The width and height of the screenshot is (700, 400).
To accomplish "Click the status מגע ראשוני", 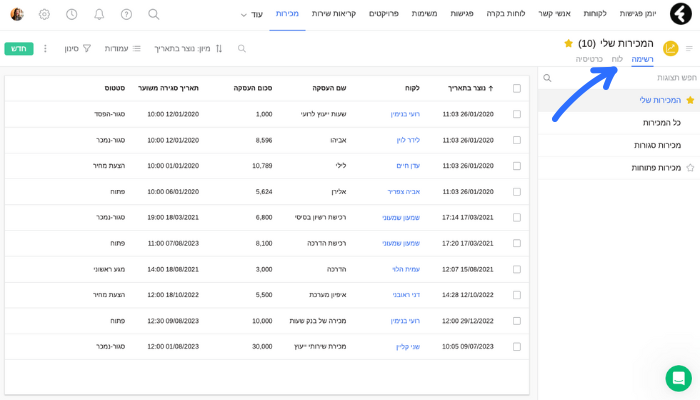I will pyautogui.click(x=109, y=269).
